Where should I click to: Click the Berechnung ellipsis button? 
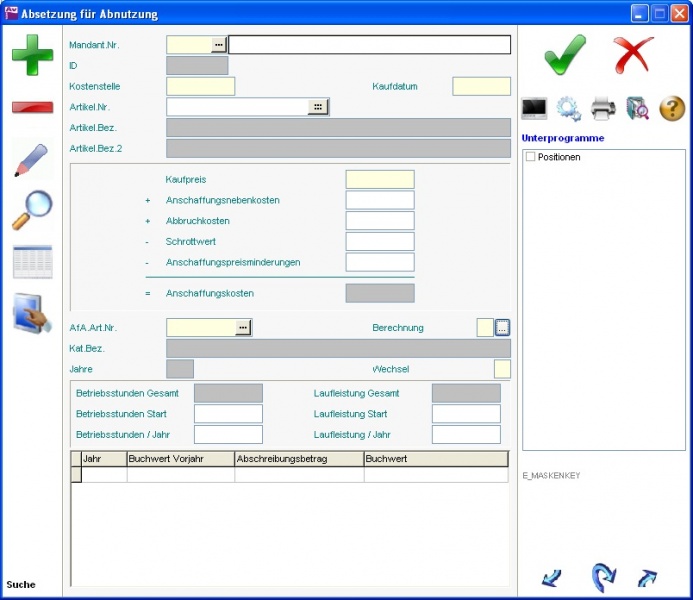(x=503, y=327)
